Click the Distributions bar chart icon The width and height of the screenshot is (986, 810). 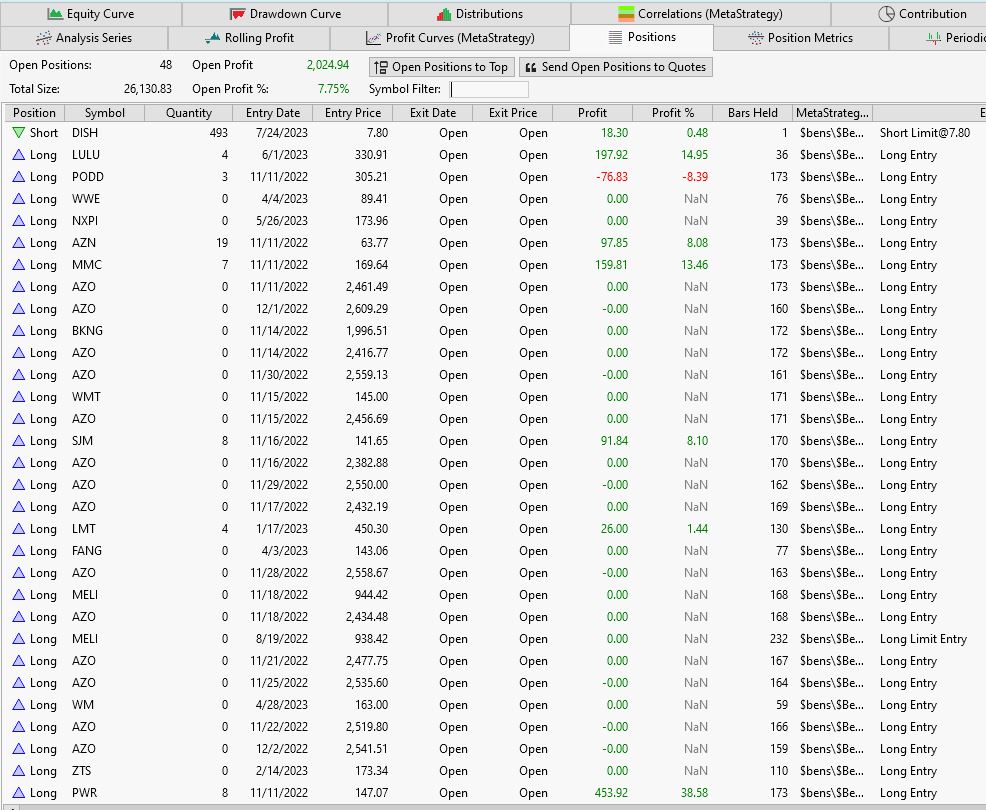point(444,14)
